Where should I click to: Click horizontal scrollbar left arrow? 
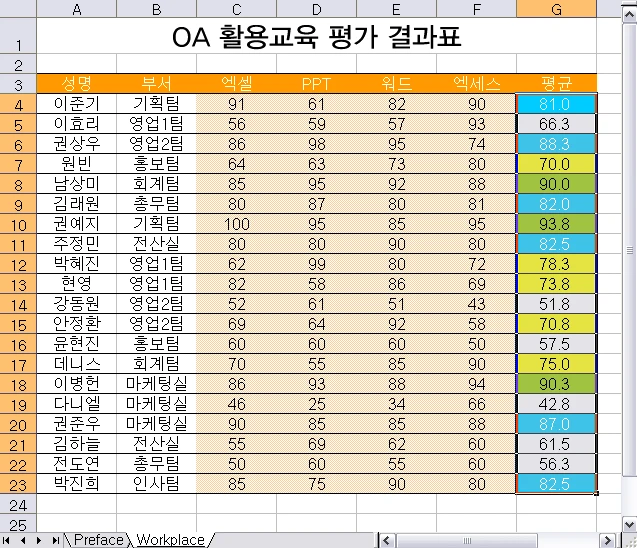pyautogui.click(x=386, y=541)
